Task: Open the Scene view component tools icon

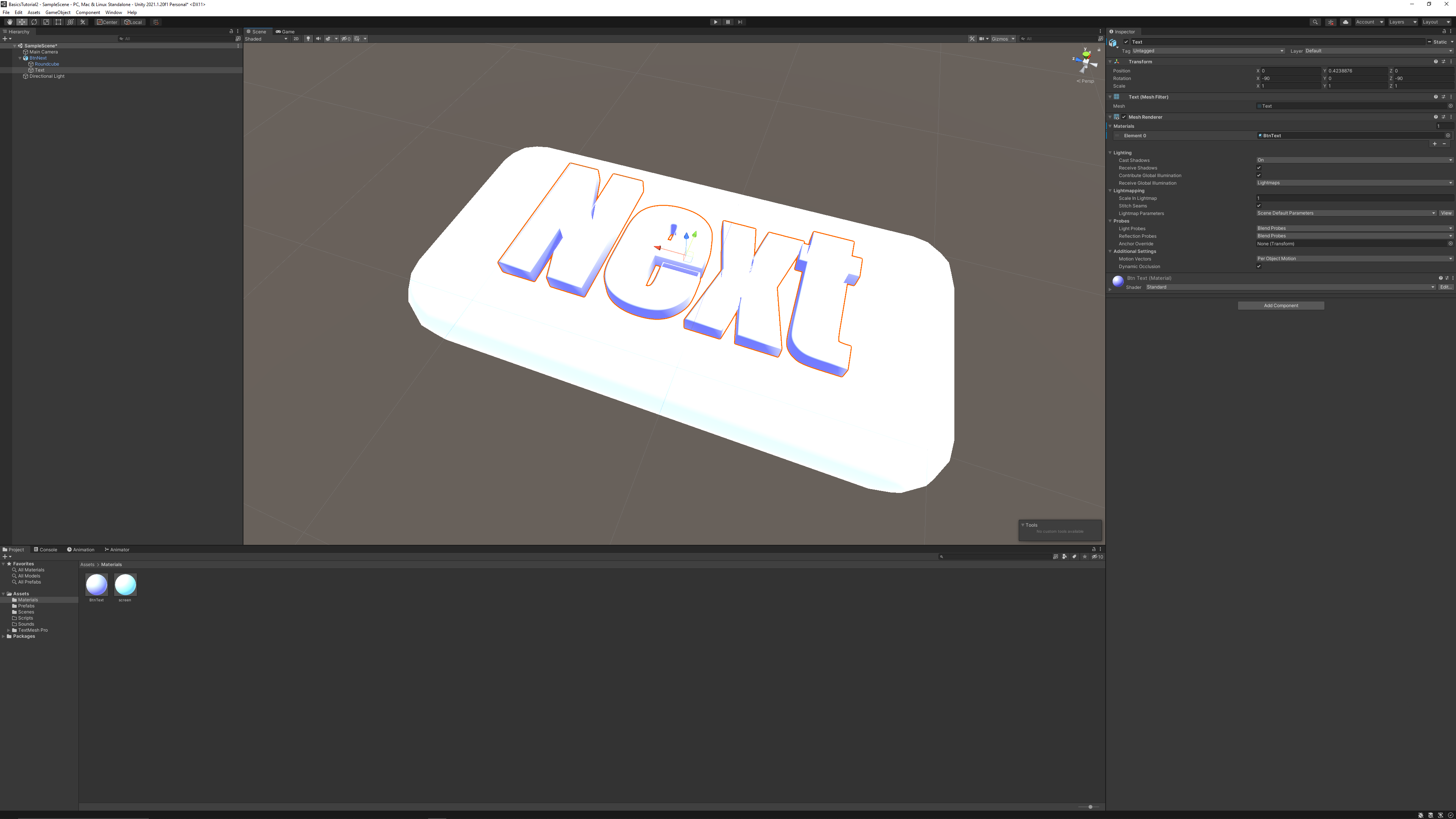Action: pyautogui.click(x=971, y=39)
